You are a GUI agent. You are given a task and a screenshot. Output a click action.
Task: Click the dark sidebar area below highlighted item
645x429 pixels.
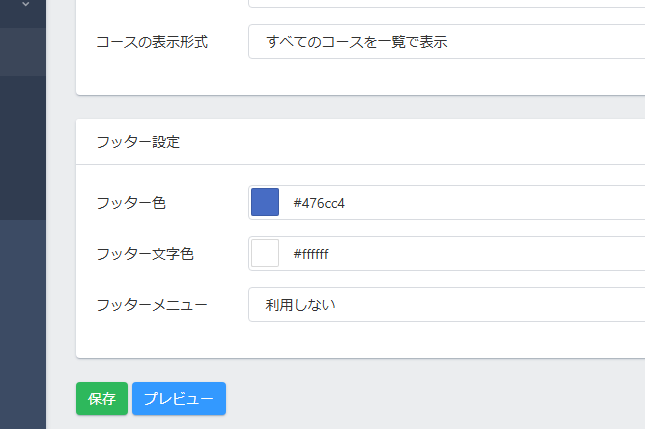(x=22, y=150)
